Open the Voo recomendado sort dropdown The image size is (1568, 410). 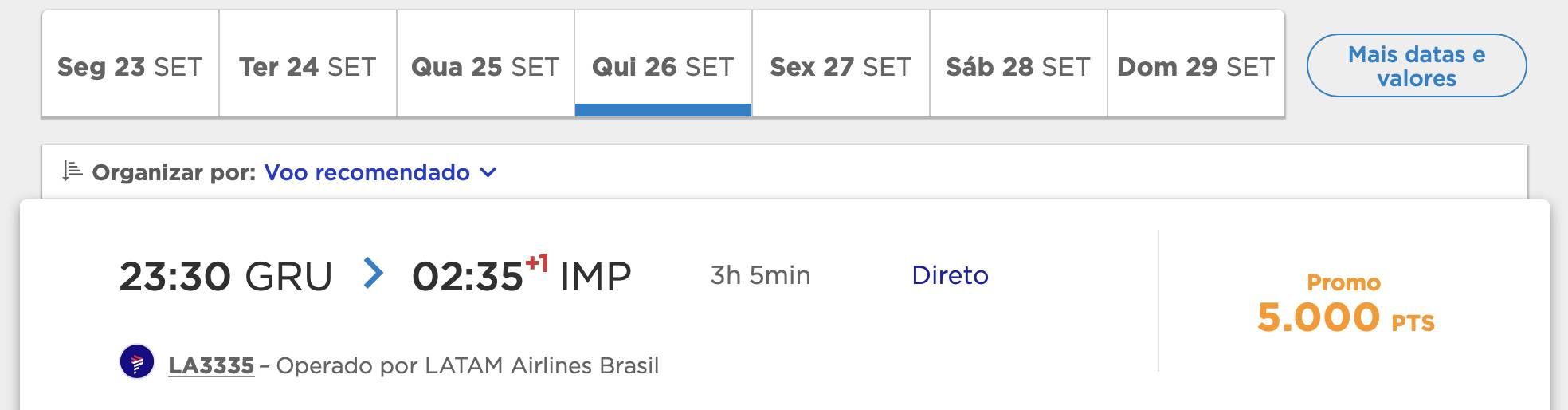click(380, 172)
